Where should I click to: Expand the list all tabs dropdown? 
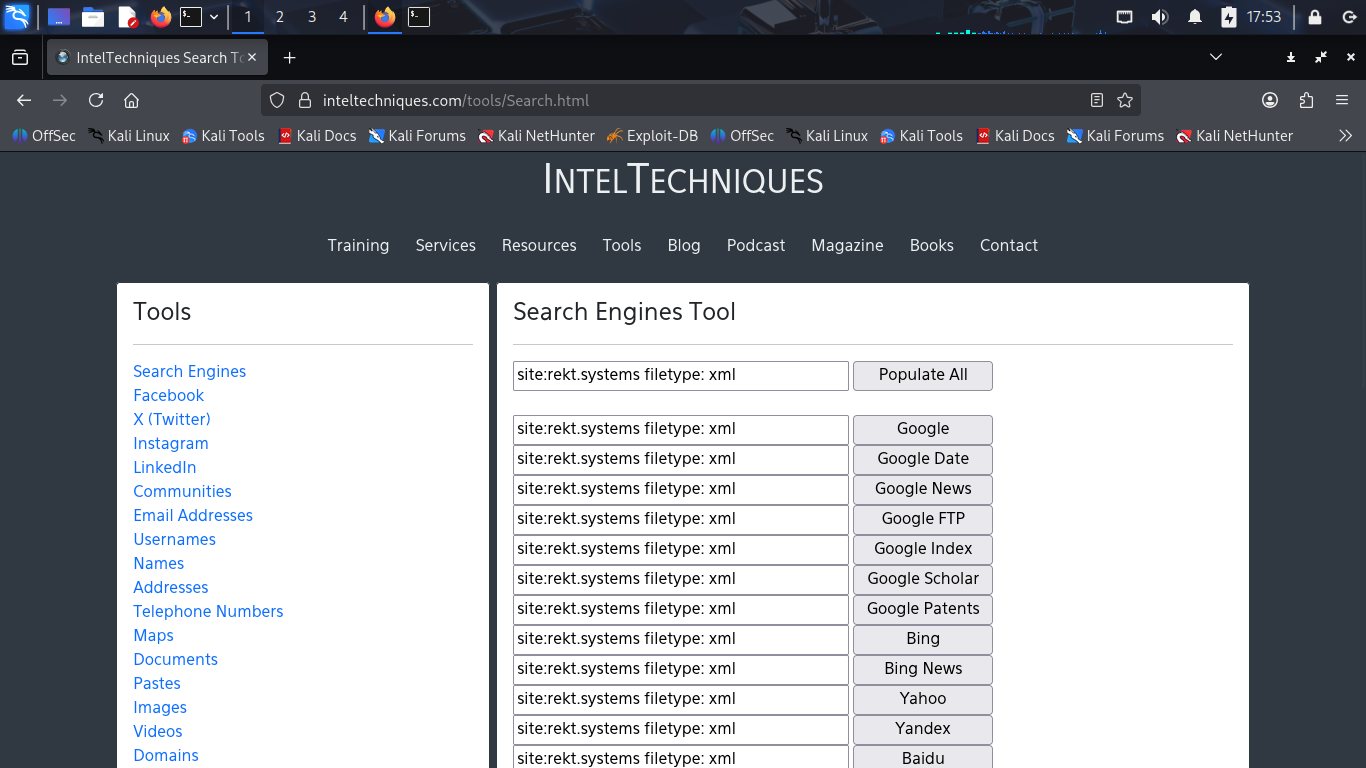click(x=1216, y=58)
